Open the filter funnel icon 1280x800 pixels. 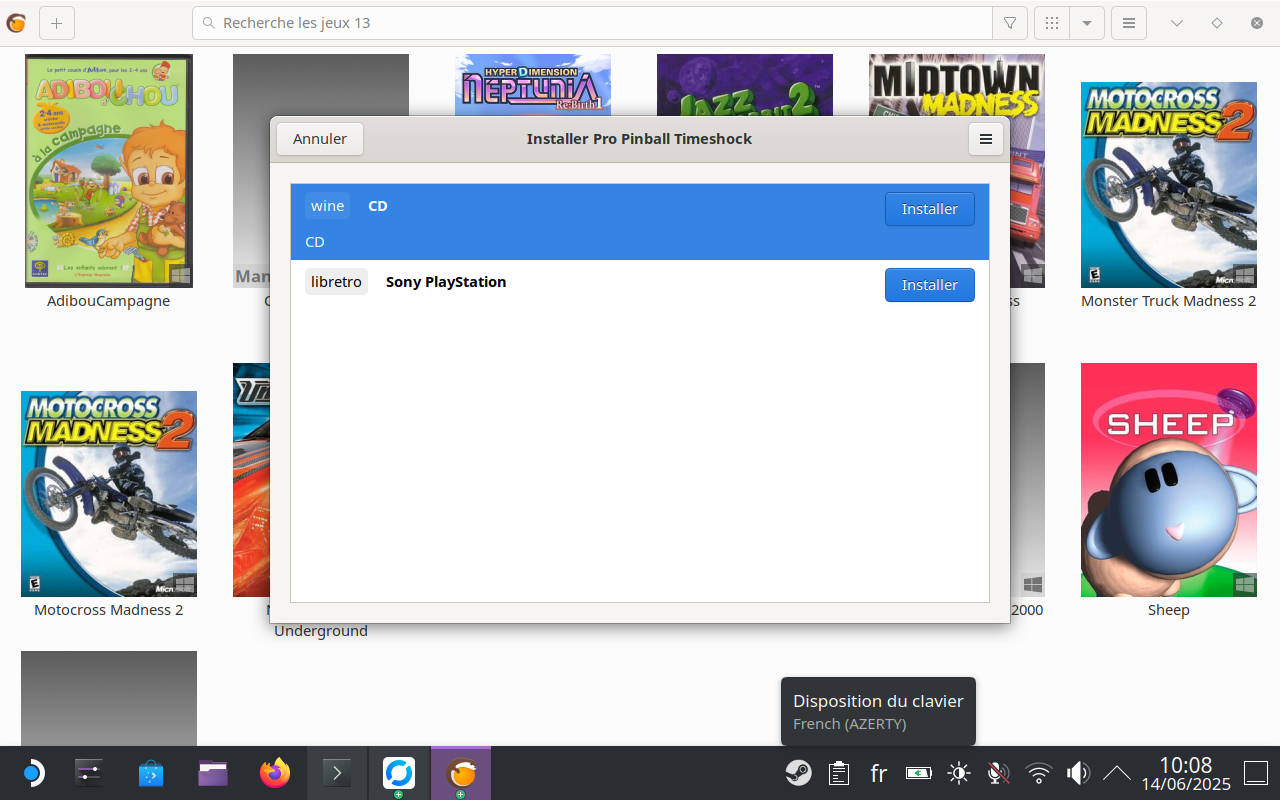(x=1010, y=22)
